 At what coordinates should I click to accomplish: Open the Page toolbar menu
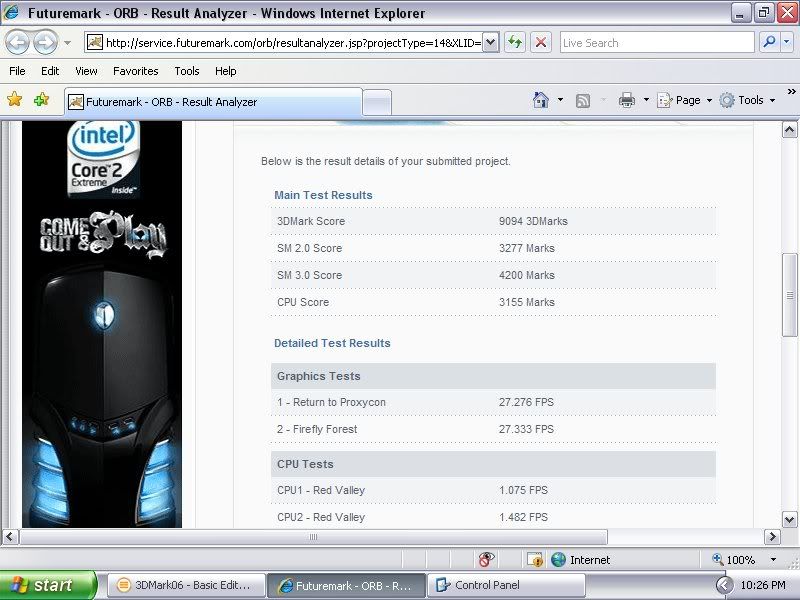click(684, 101)
